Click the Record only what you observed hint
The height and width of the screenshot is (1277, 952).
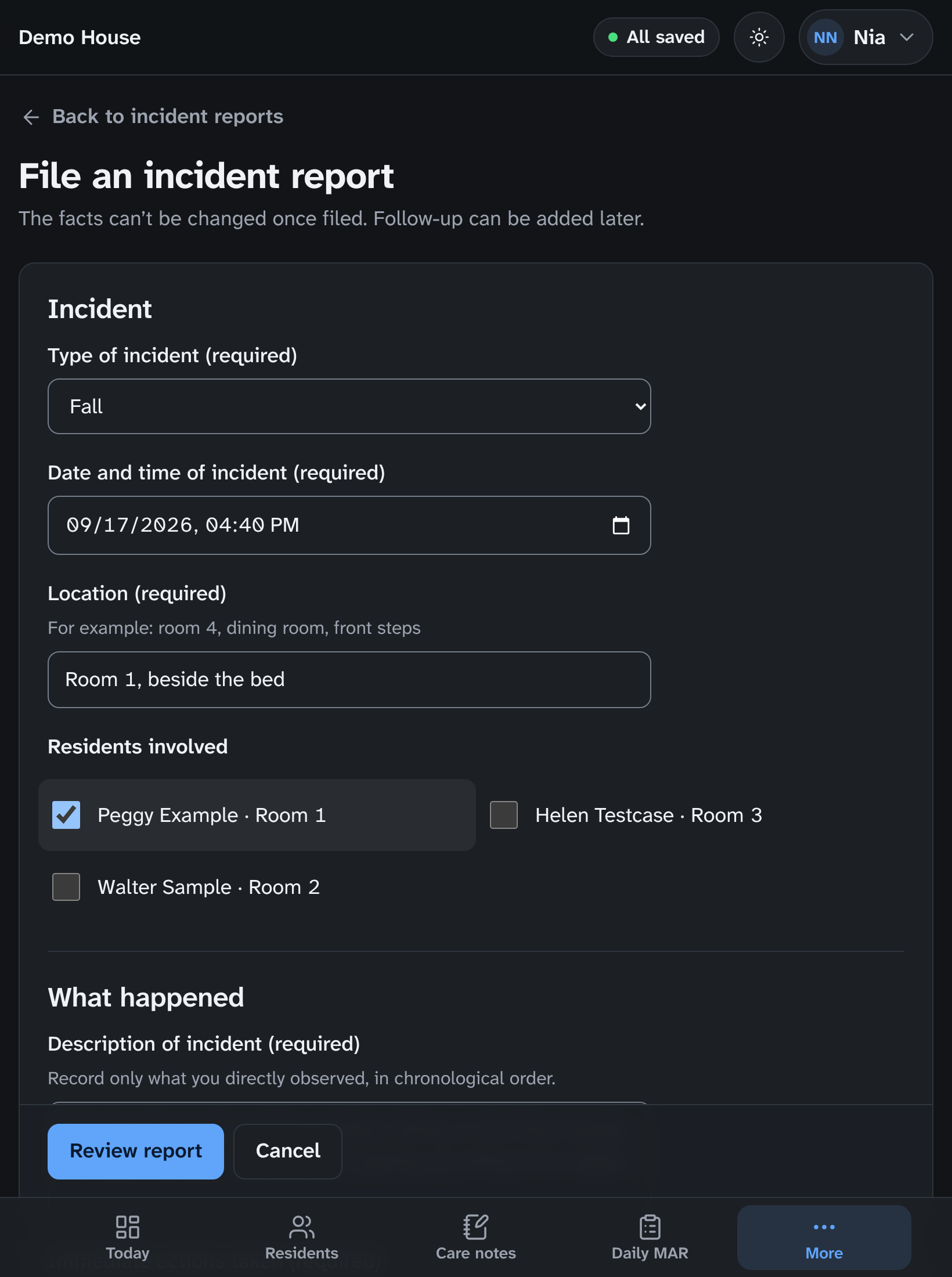coord(301,1078)
